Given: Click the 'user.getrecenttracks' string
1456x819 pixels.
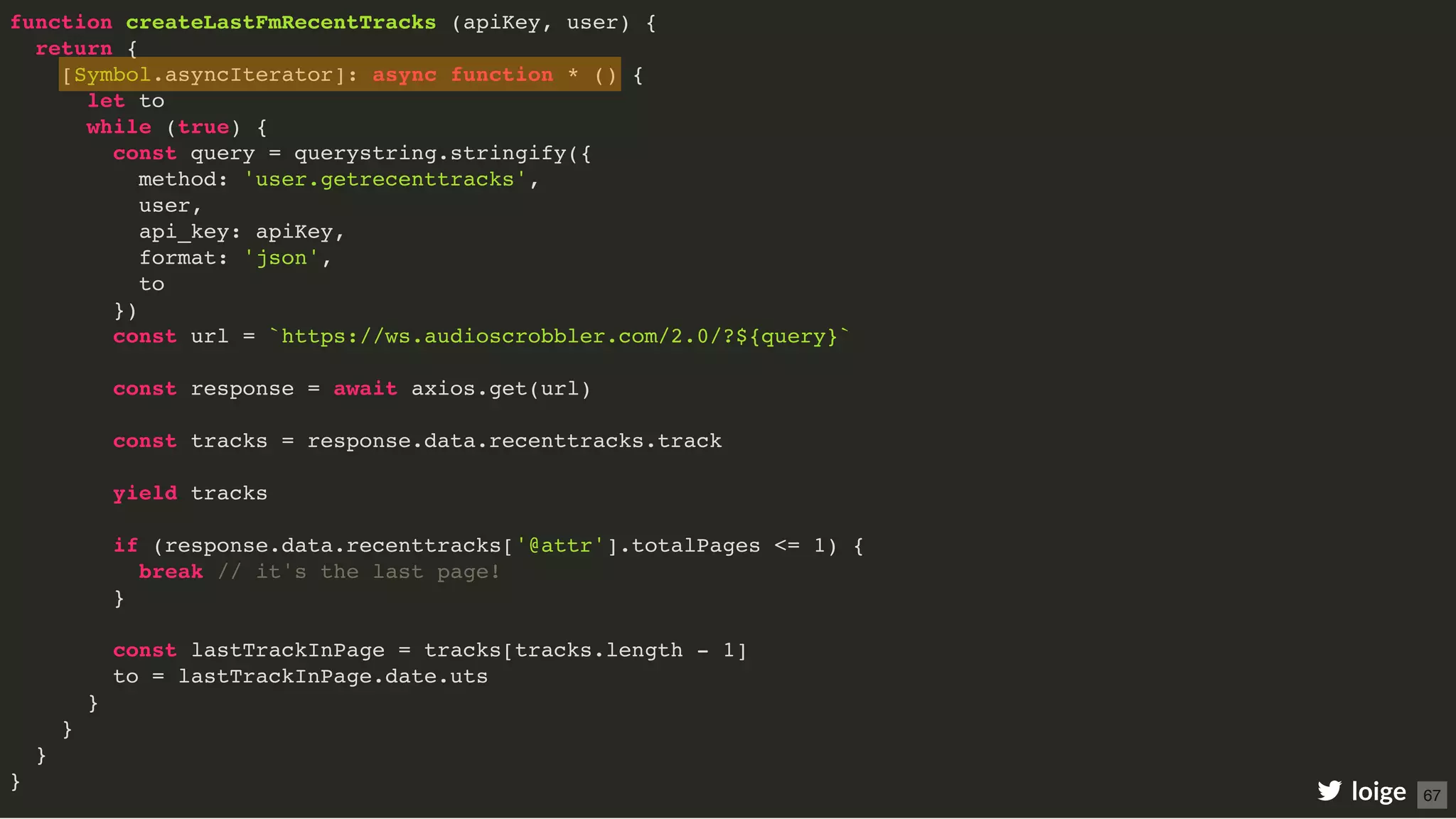Looking at the screenshot, I should [385, 179].
